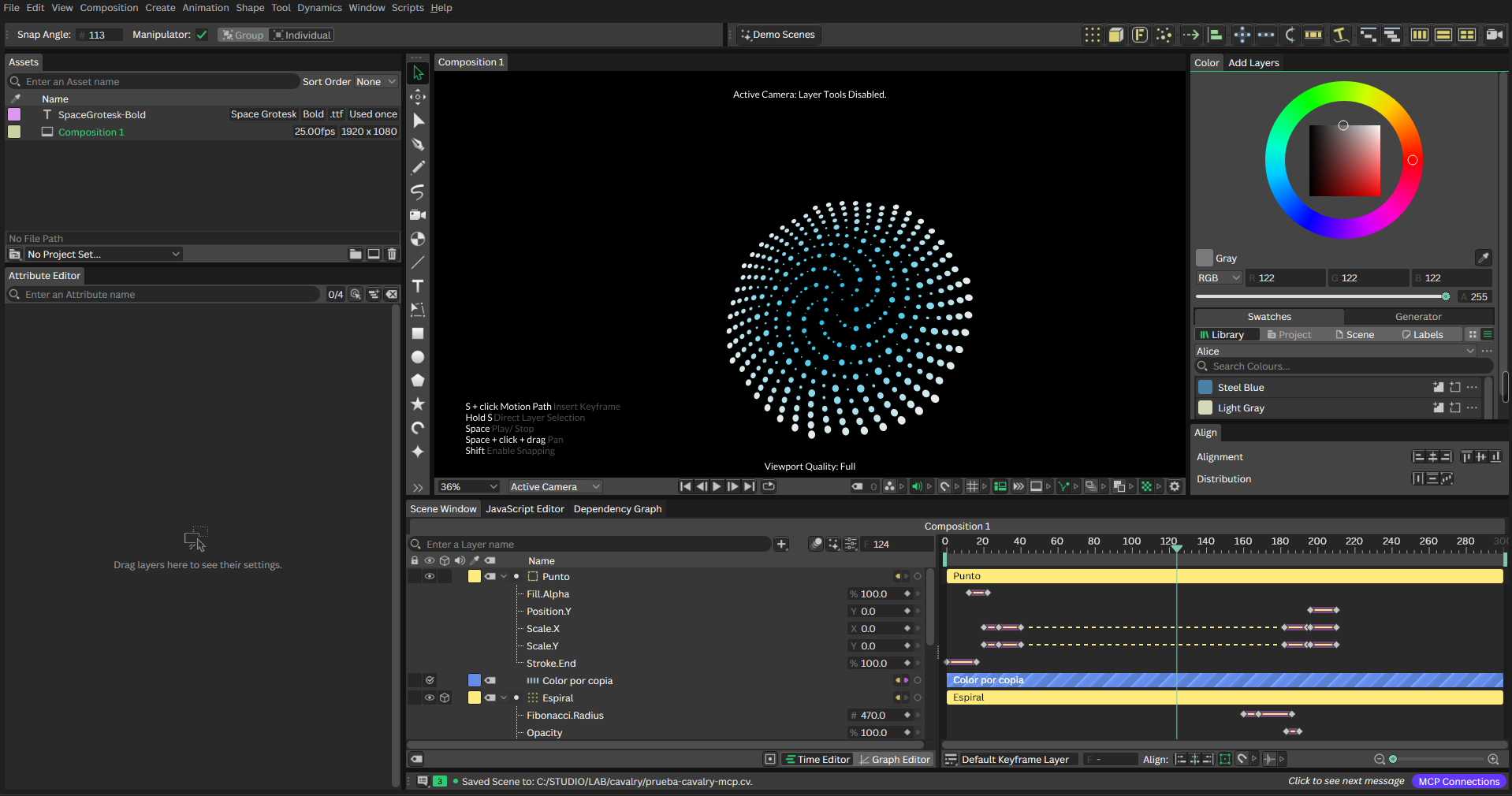The image size is (1512, 796).
Task: Toggle the Manipulator checkbox
Action: pyautogui.click(x=202, y=35)
